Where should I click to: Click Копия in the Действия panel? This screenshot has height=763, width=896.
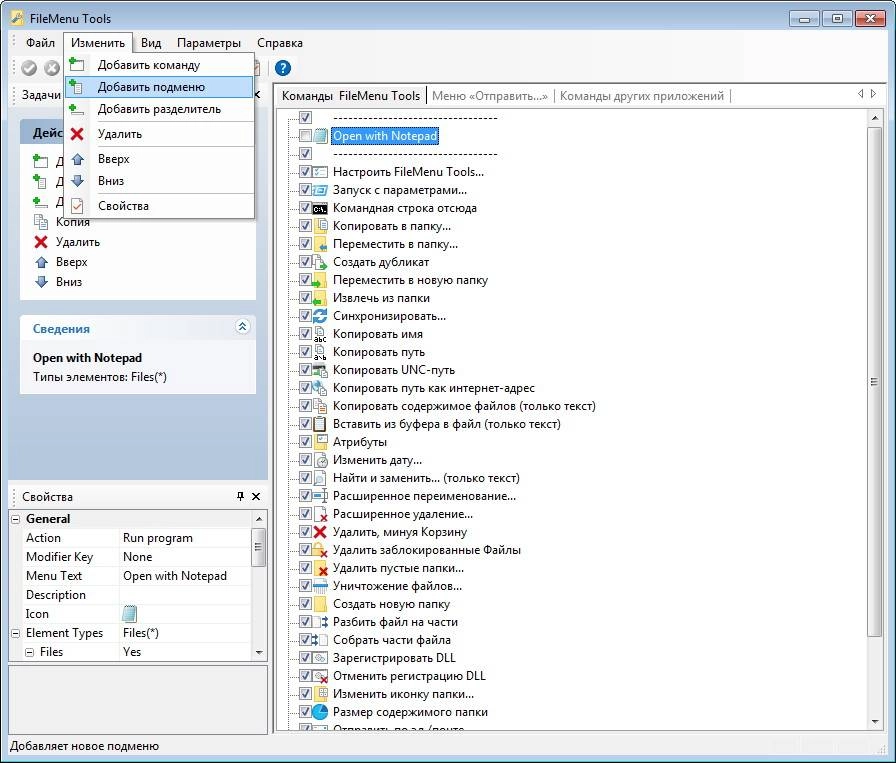click(73, 222)
